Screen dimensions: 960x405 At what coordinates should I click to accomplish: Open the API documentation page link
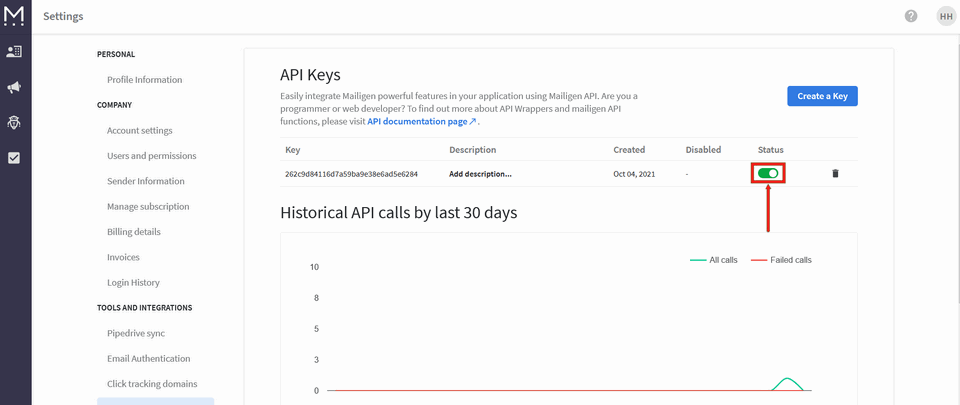(421, 121)
